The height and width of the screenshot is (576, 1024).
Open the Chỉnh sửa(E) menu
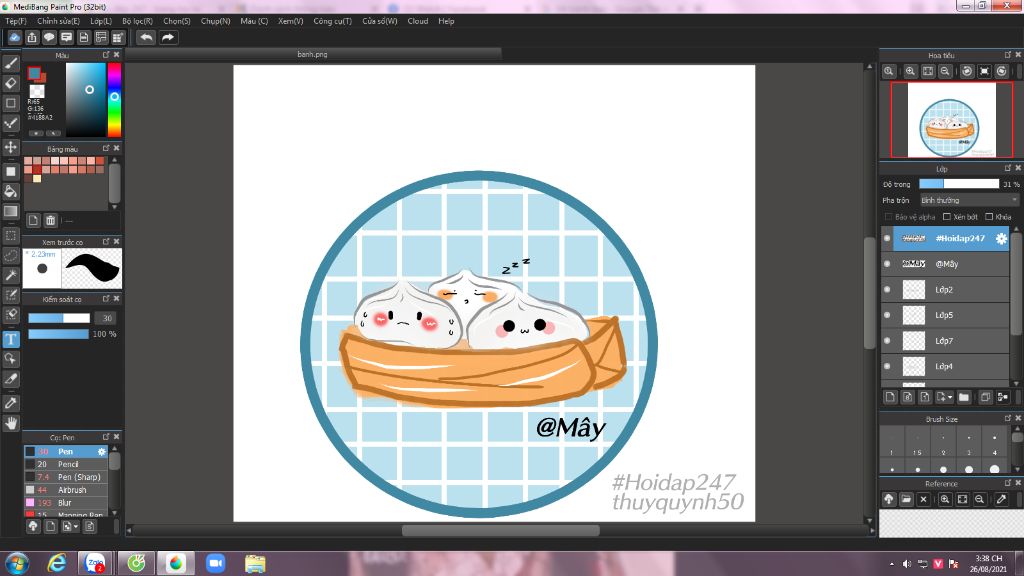(x=58, y=21)
